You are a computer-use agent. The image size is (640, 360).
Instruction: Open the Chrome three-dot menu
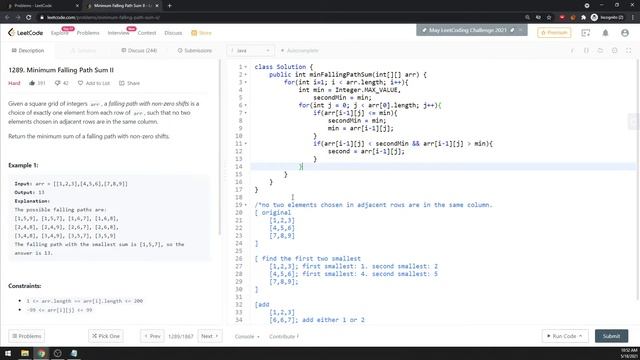[x=633, y=17]
